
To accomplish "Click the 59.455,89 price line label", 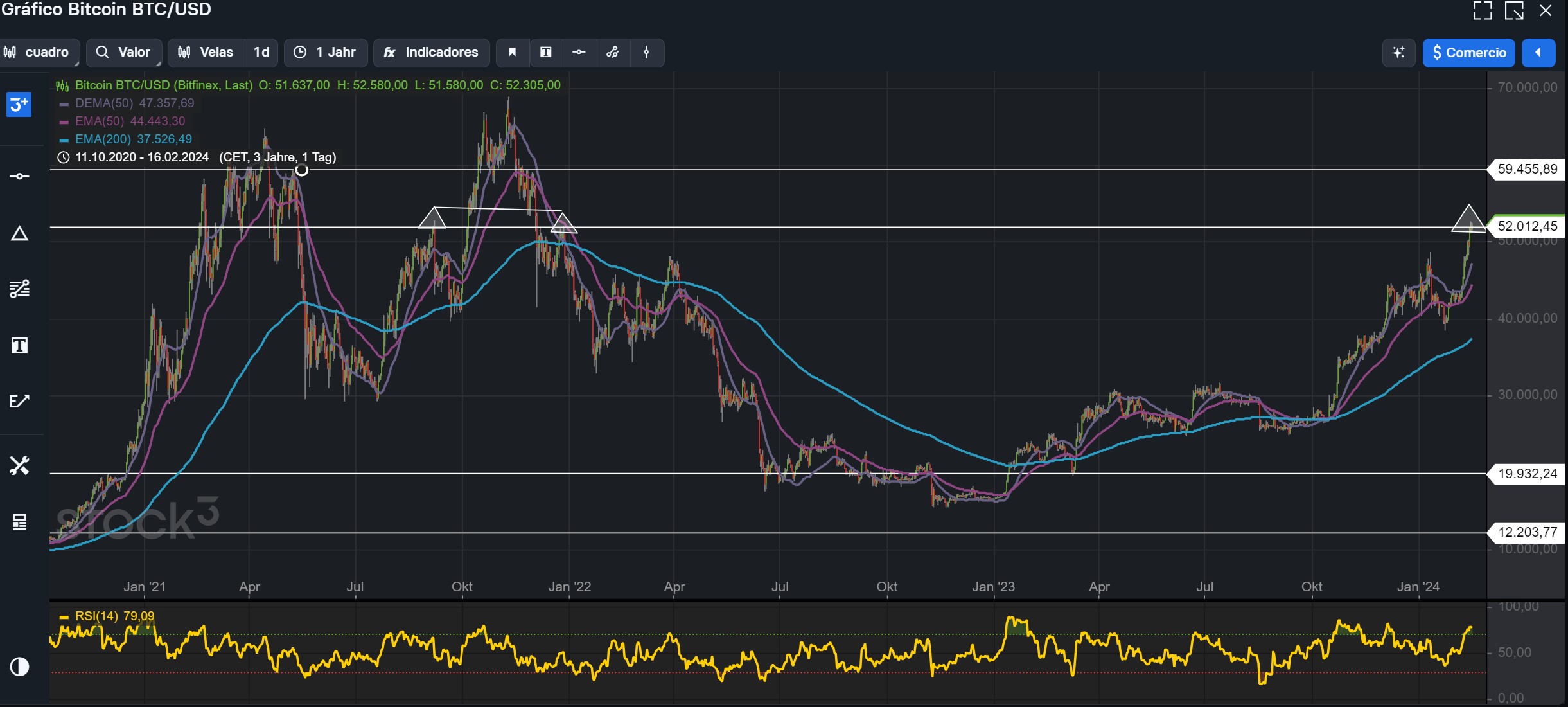I will click(1526, 169).
